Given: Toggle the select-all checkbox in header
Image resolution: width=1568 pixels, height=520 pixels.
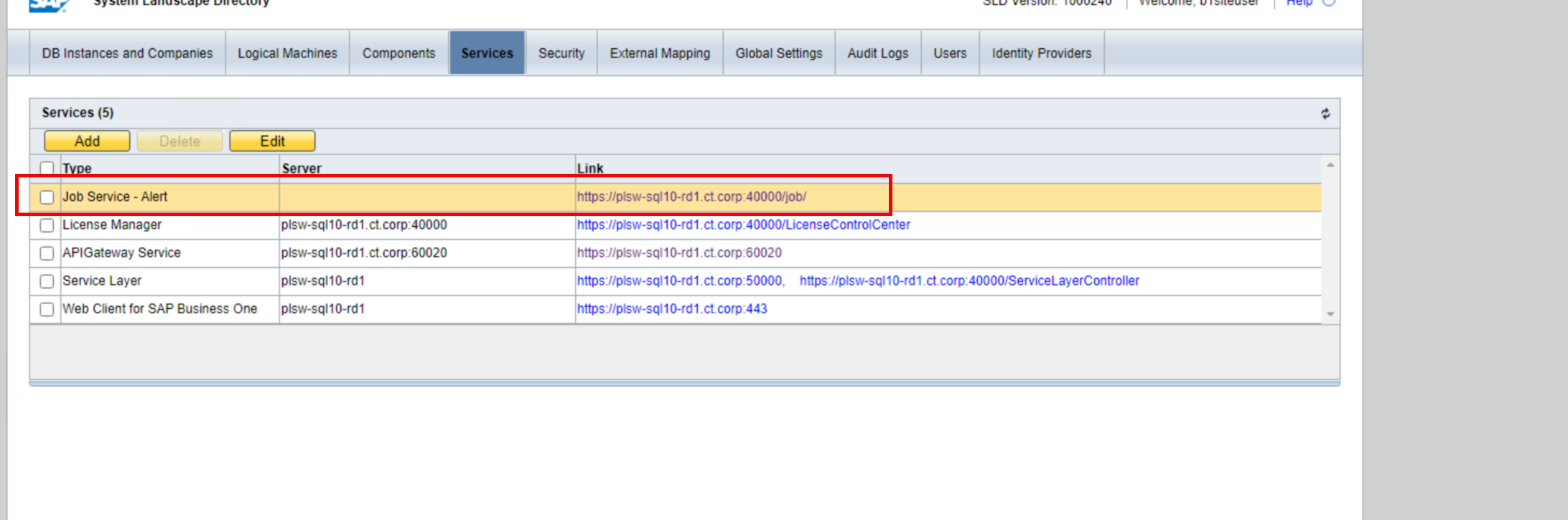Looking at the screenshot, I should click(47, 168).
